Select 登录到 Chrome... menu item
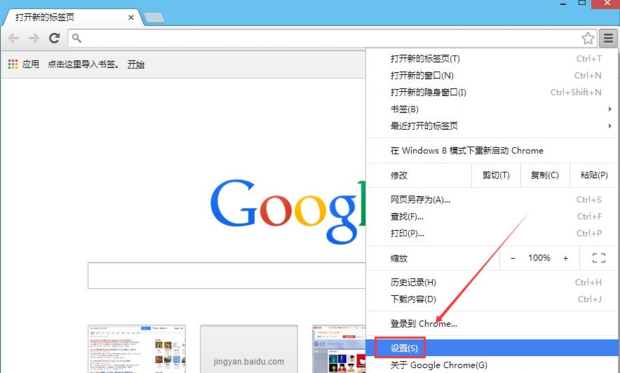 click(x=492, y=324)
